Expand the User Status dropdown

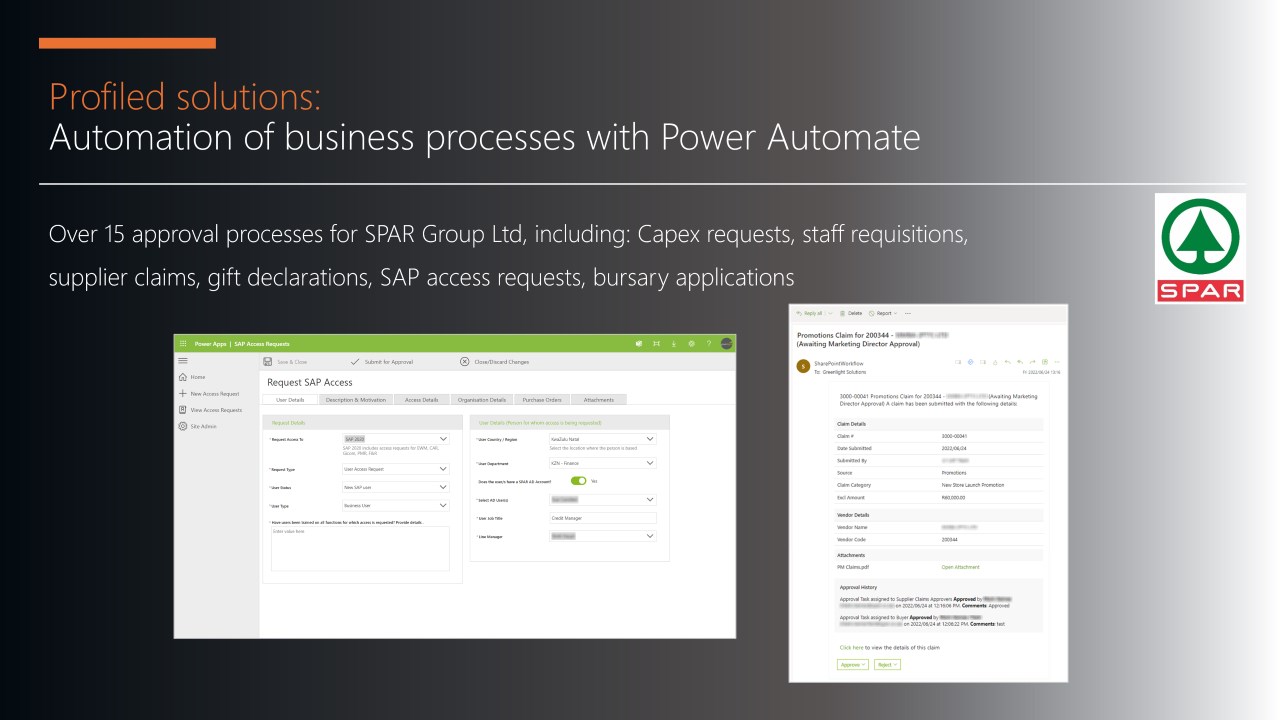pyautogui.click(x=443, y=487)
